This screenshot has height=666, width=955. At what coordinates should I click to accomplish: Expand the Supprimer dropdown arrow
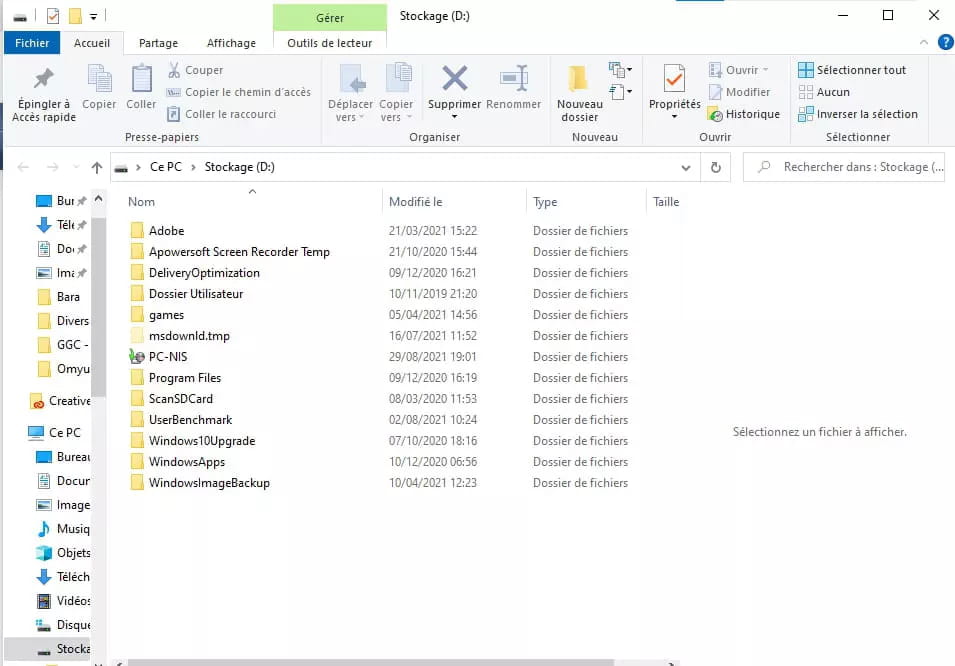[454, 117]
